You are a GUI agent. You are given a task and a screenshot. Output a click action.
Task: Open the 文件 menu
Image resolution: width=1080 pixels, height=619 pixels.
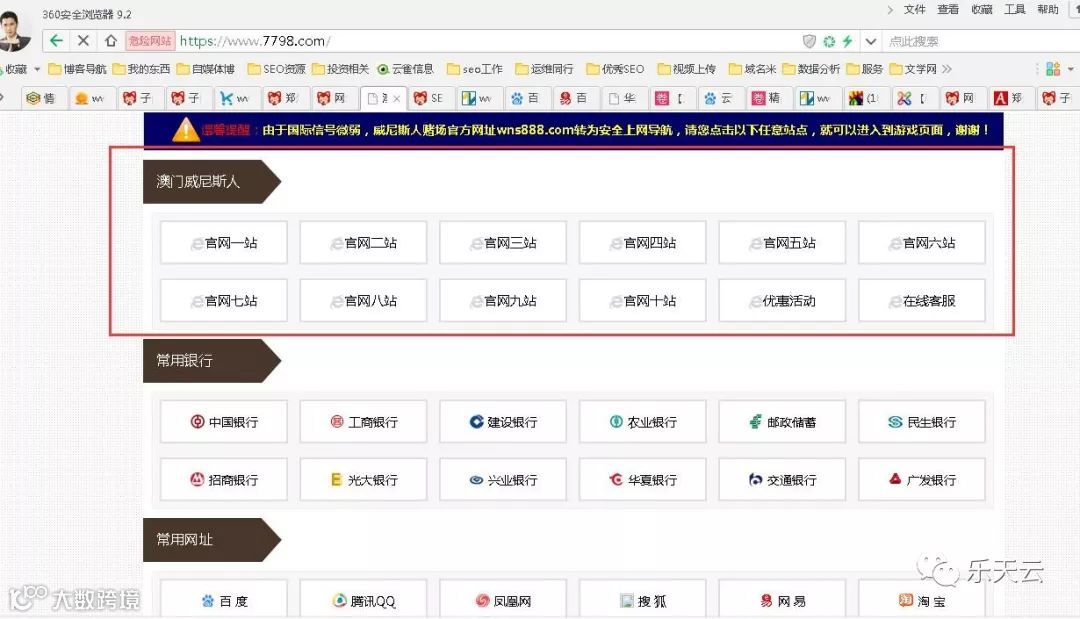pyautogui.click(x=914, y=9)
